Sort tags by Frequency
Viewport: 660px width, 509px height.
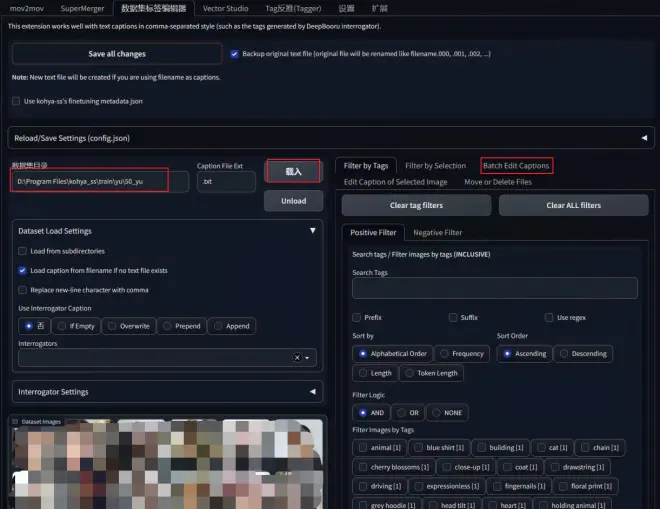(x=462, y=354)
